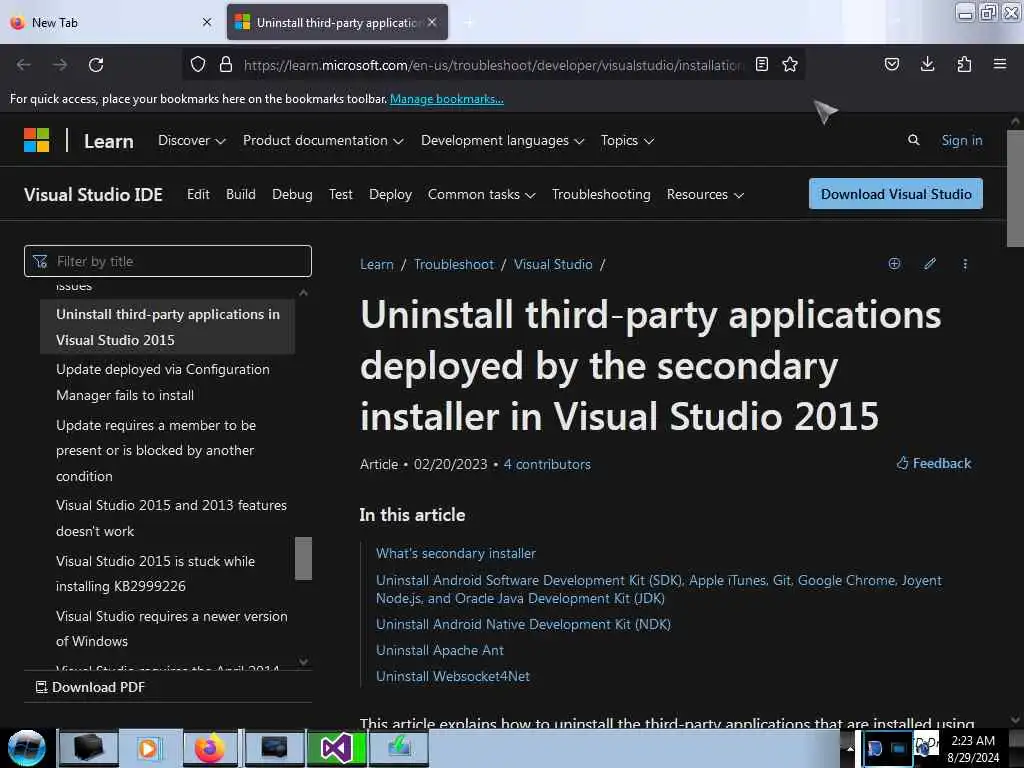Jump to Uninstall Apache Ant section
The height and width of the screenshot is (768, 1024).
pos(440,650)
